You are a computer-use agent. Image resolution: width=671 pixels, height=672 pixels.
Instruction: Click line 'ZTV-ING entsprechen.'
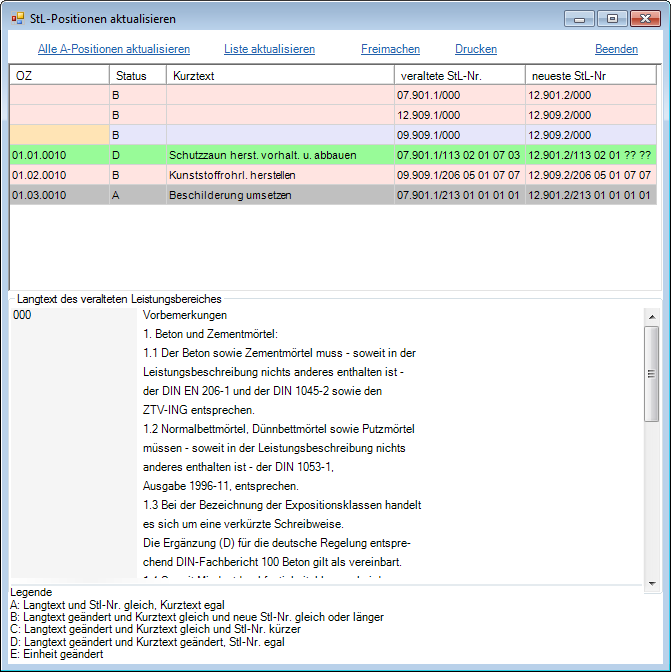click(x=199, y=410)
